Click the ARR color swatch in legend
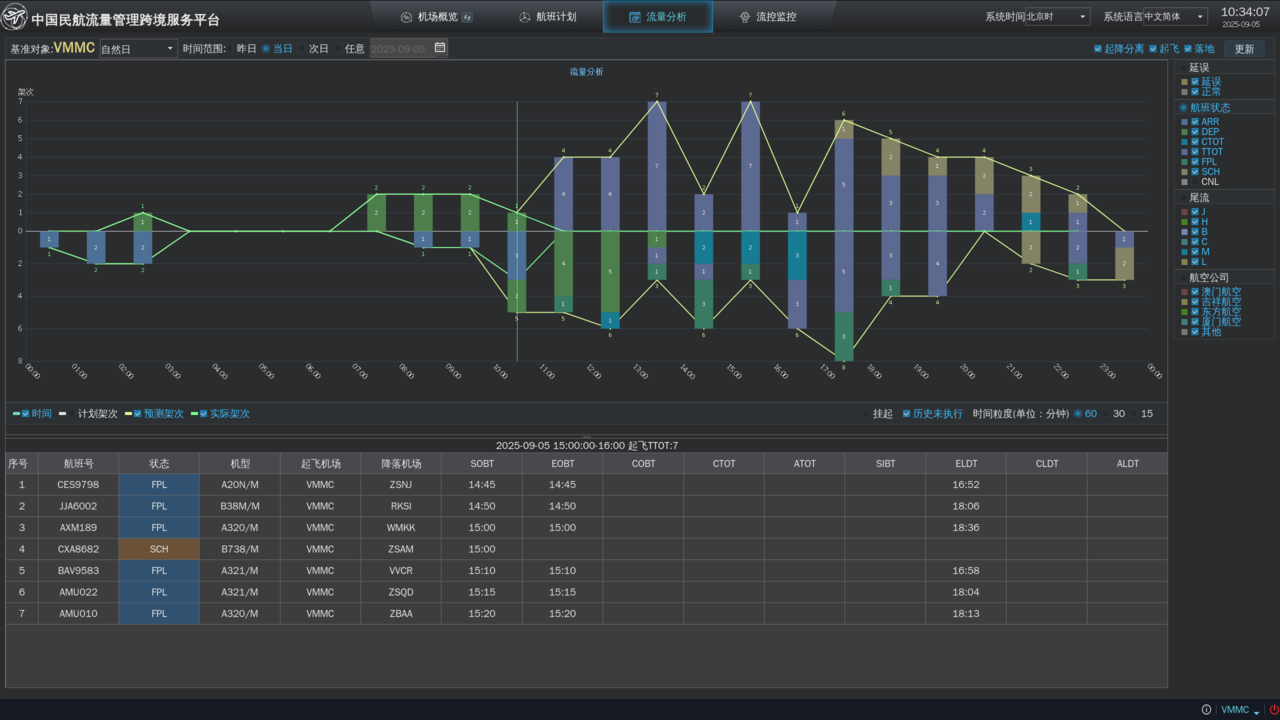The image size is (1280, 720). pos(1184,122)
